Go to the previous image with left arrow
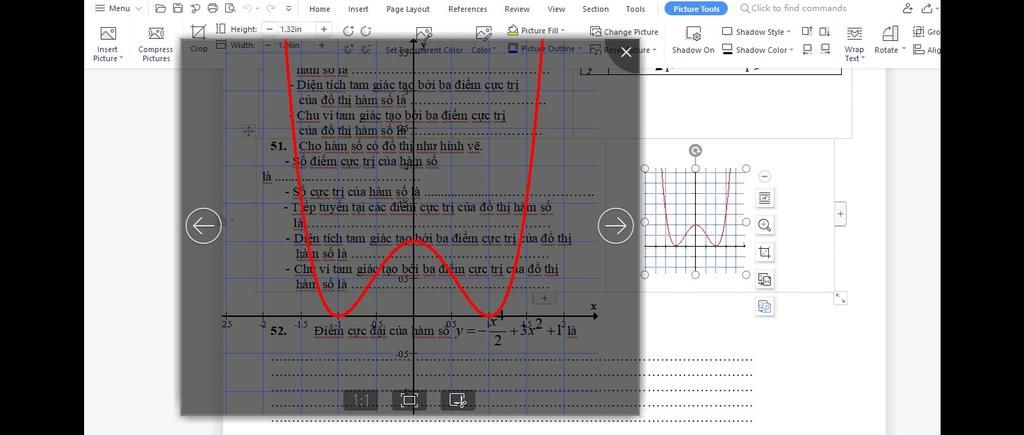Screen dimensions: 1024x435 (x=204, y=225)
